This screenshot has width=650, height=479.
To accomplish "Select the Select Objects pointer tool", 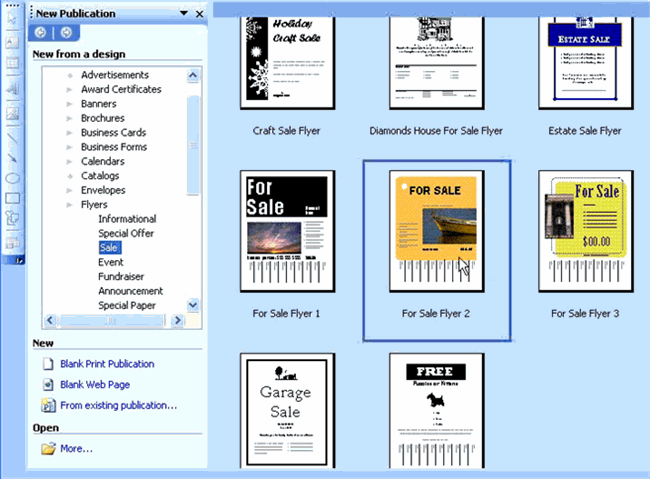I will [13, 17].
